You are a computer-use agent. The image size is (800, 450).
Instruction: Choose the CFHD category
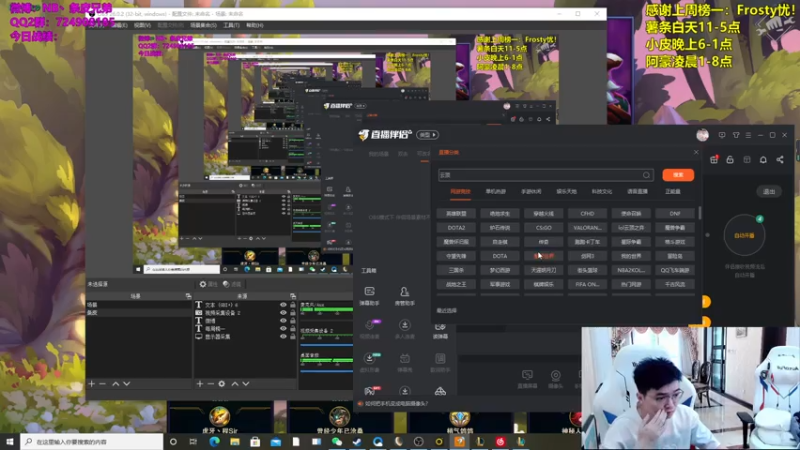tap(587, 214)
